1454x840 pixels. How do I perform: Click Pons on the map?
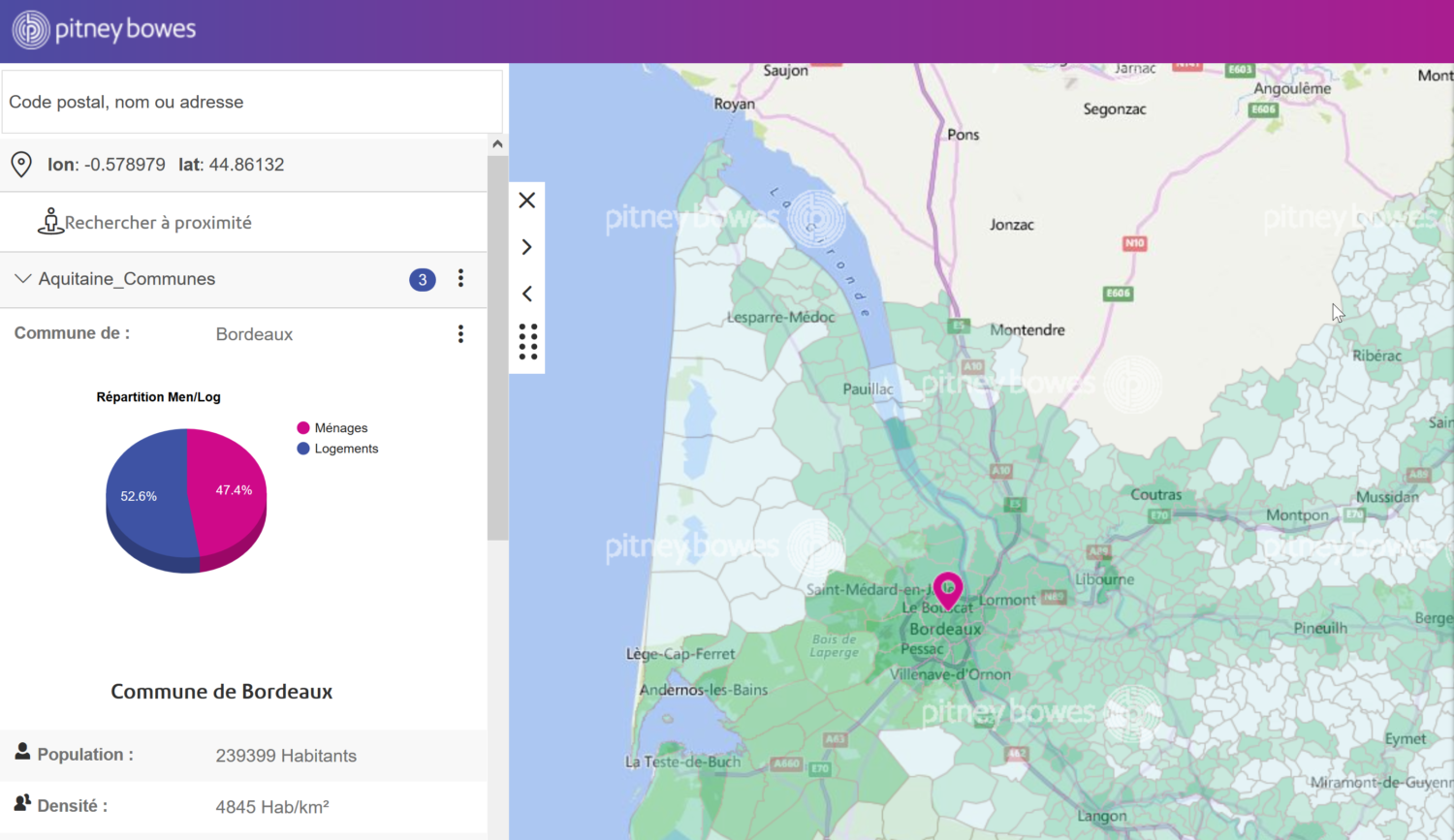964,135
